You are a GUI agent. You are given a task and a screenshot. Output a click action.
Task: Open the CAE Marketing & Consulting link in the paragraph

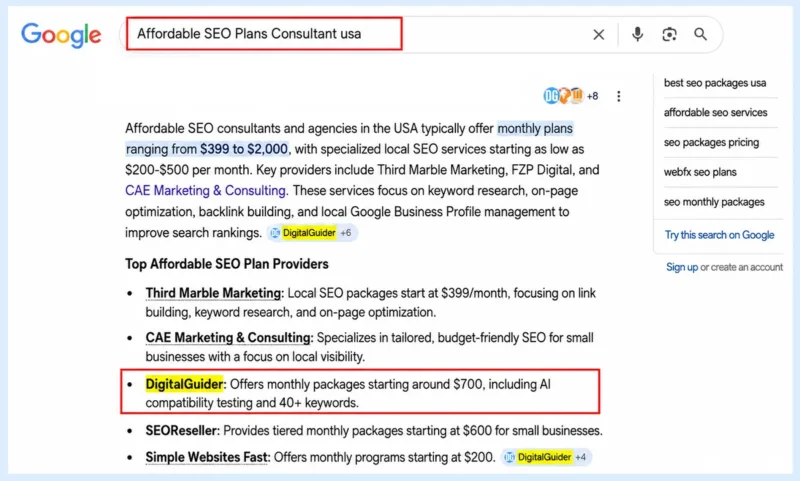(206, 190)
